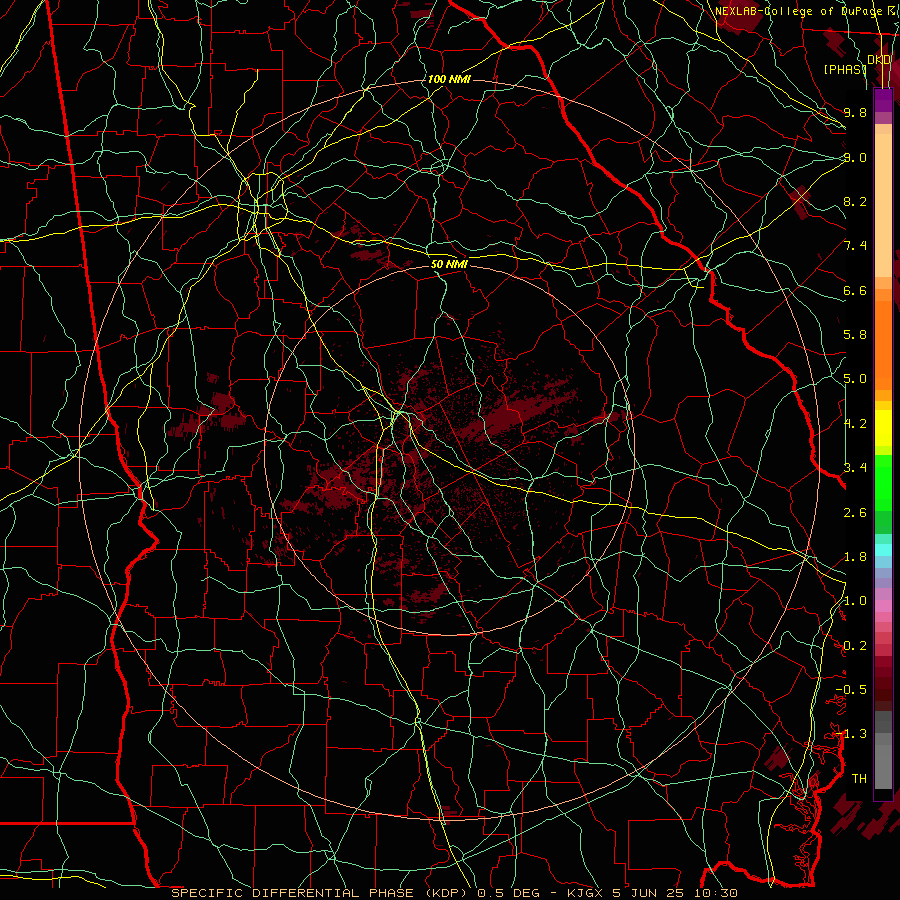900x900 pixels.
Task: Click the -1.3 value on color scale
Action: (852, 734)
